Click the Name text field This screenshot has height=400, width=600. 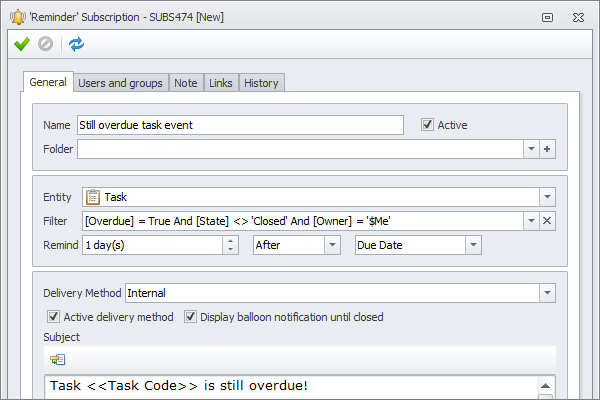tap(240, 125)
